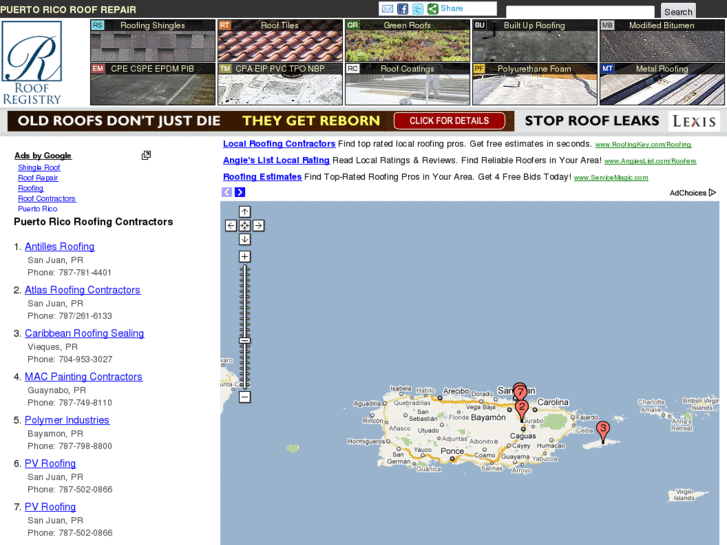Click the email share icon
The height and width of the screenshot is (545, 727).
(387, 8)
